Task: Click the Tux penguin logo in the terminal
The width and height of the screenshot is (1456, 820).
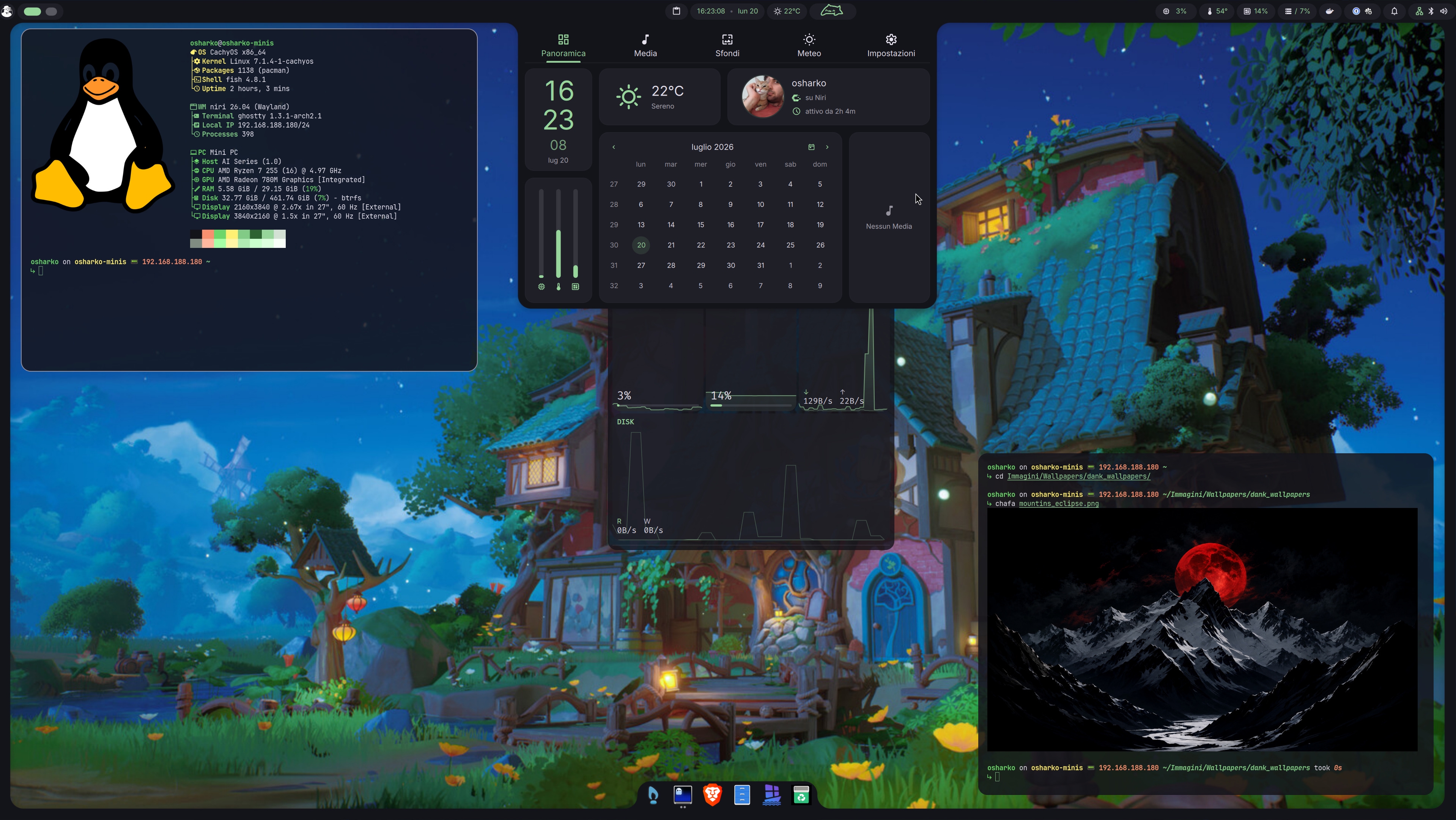Action: 103,125
